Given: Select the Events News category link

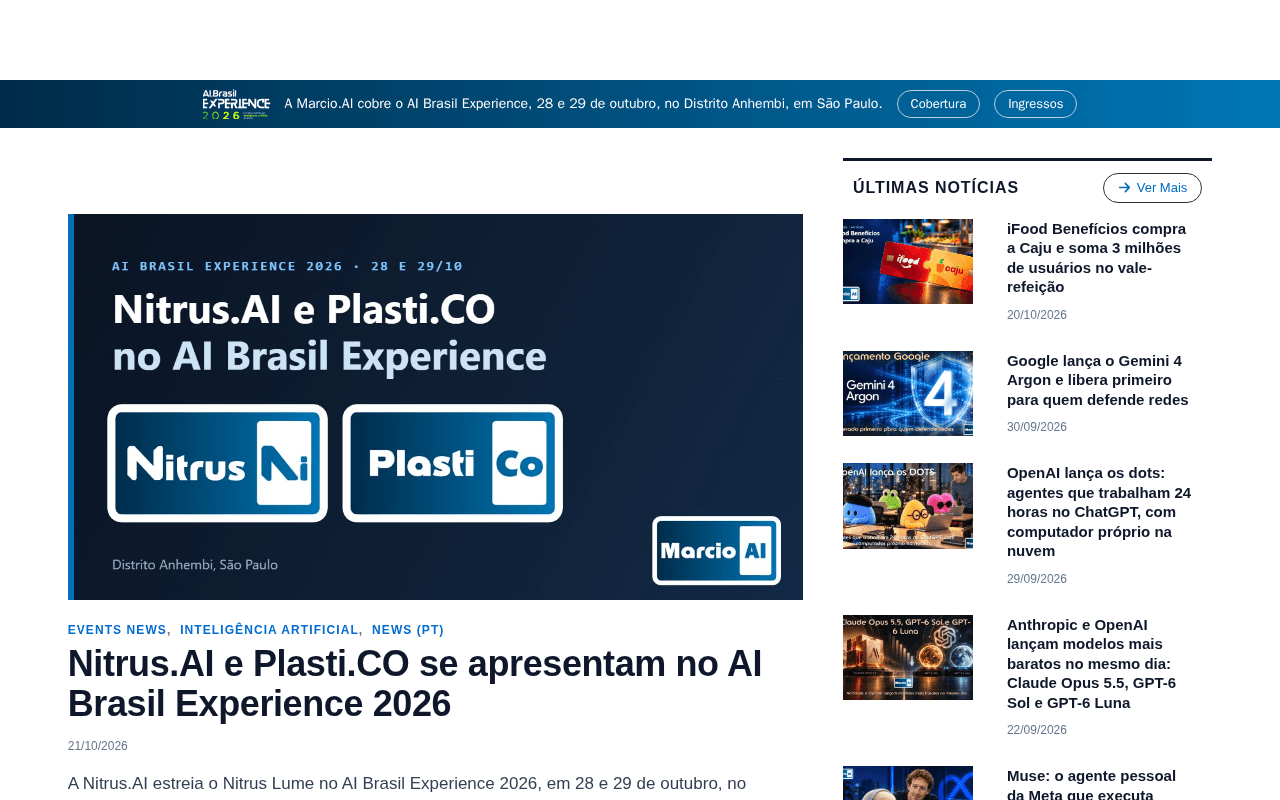Looking at the screenshot, I should 117,630.
